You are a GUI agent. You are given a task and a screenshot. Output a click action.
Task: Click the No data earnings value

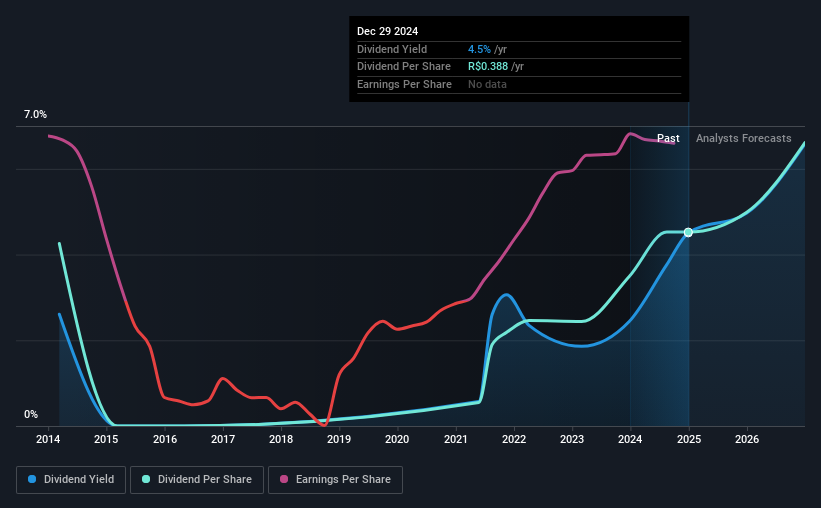[487, 84]
